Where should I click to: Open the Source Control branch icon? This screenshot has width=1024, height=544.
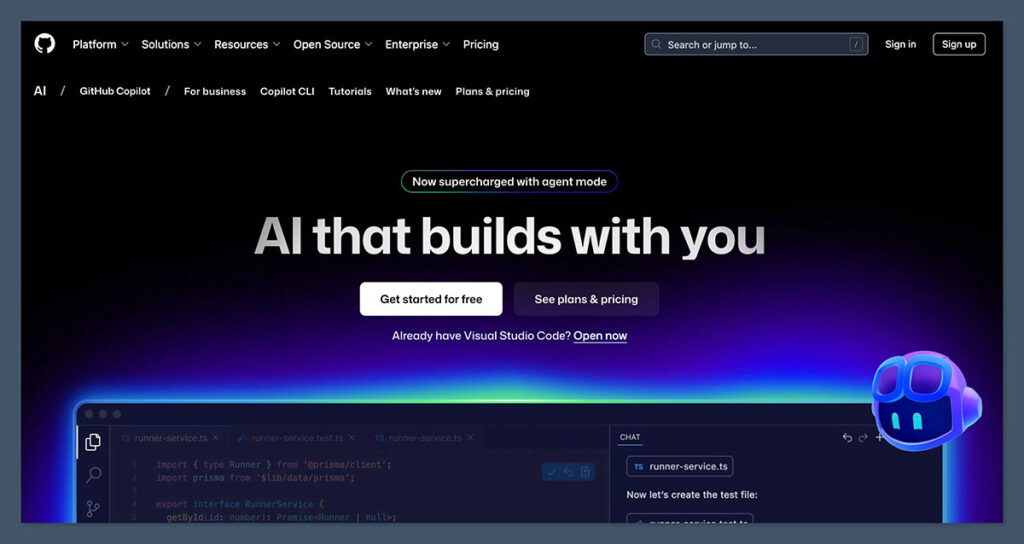93,508
